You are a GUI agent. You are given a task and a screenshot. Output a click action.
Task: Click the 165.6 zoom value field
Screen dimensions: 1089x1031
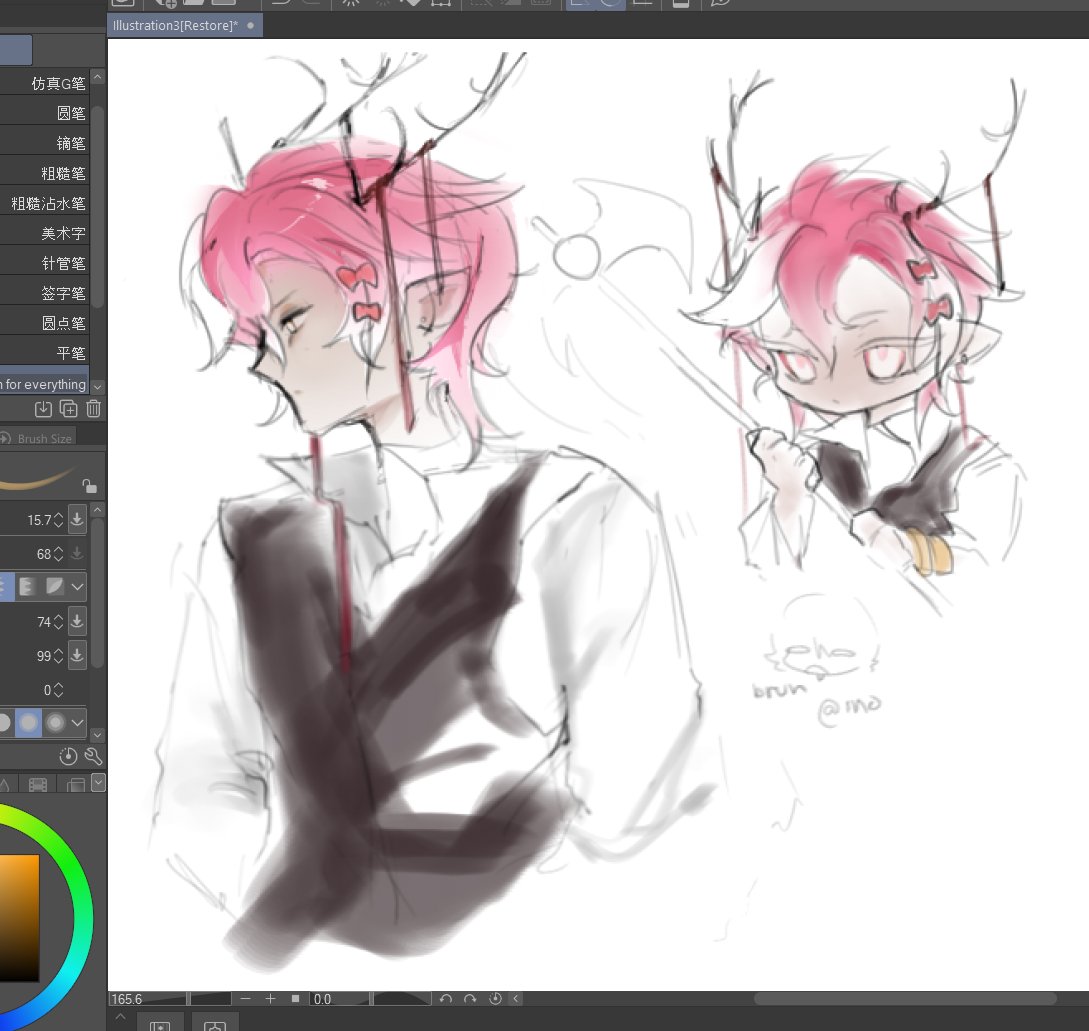128,999
